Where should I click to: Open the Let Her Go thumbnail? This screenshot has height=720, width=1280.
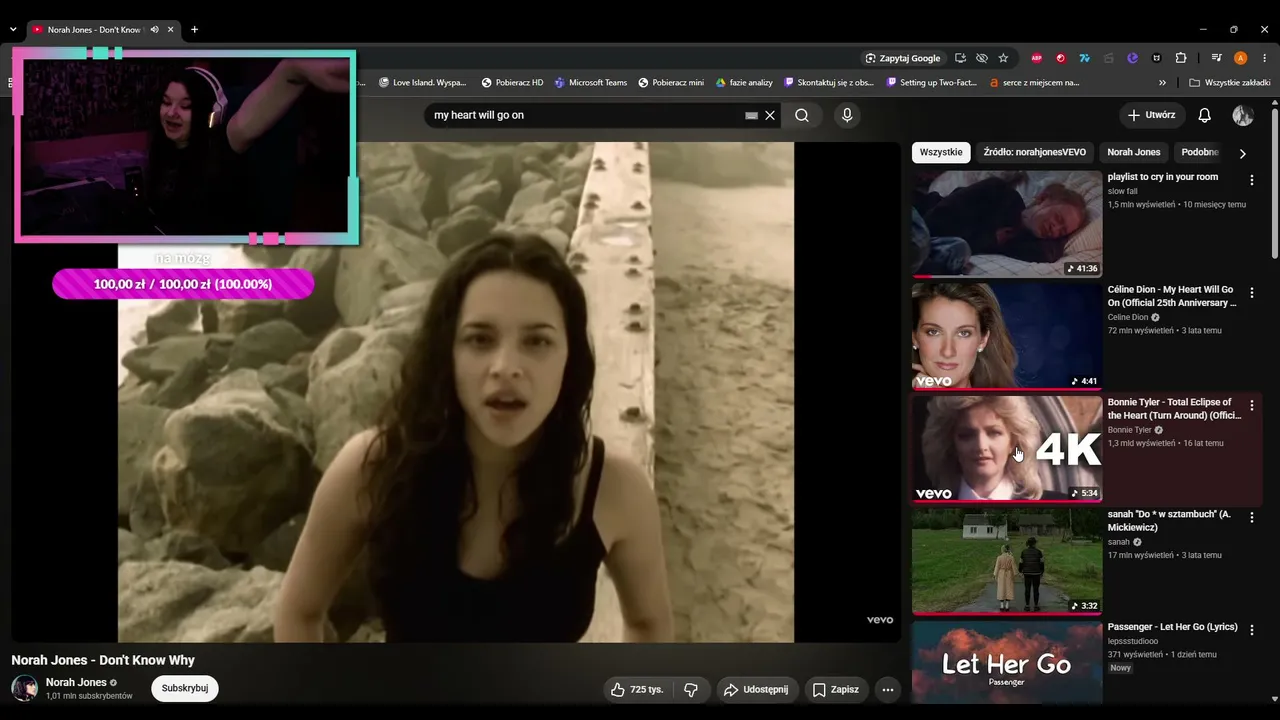click(x=1007, y=662)
